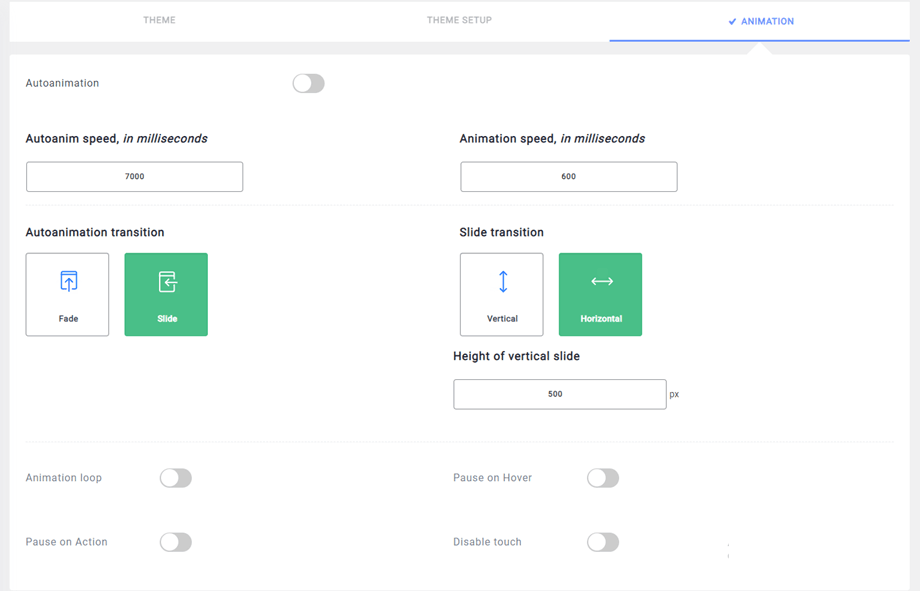Image resolution: width=920 pixels, height=591 pixels.
Task: Choose the Slide autoanimation transition icon
Action: [167, 282]
